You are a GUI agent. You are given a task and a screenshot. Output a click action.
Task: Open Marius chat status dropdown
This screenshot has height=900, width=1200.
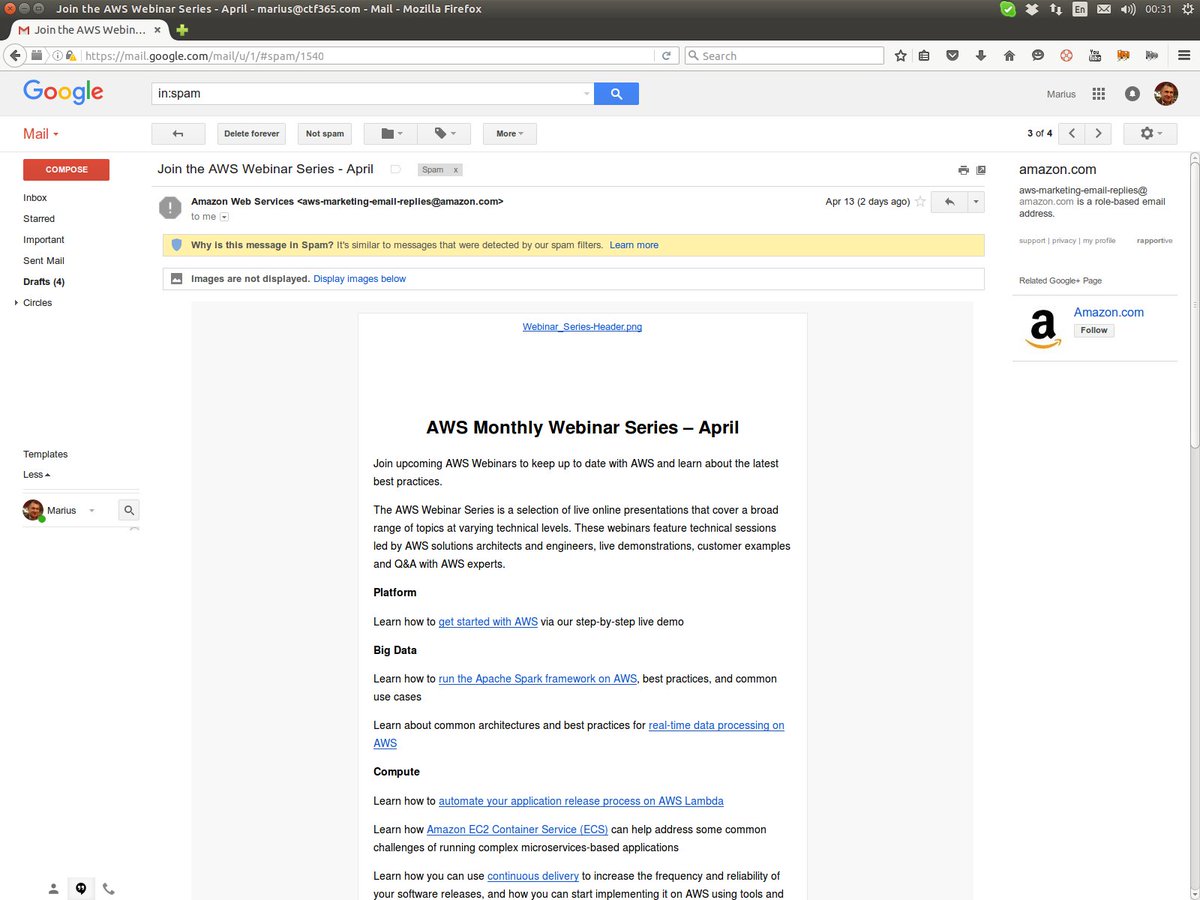(91, 511)
